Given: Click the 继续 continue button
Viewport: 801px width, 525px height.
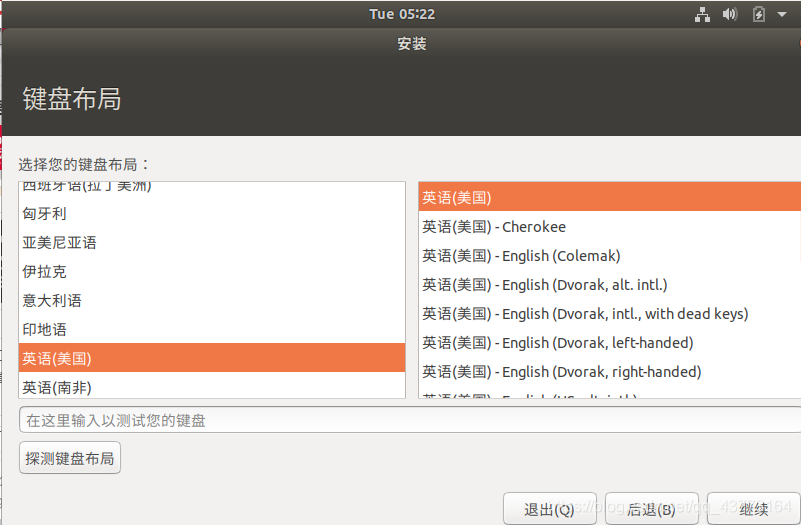Looking at the screenshot, I should click(x=753, y=509).
